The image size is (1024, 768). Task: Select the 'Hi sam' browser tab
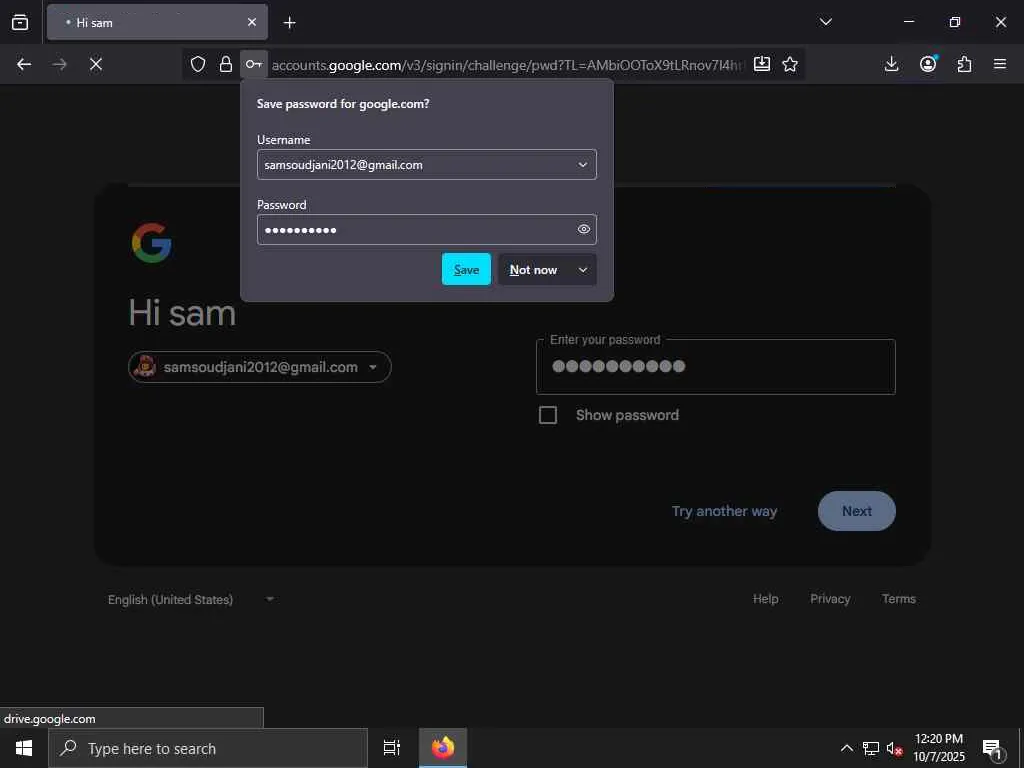pyautogui.click(x=157, y=22)
